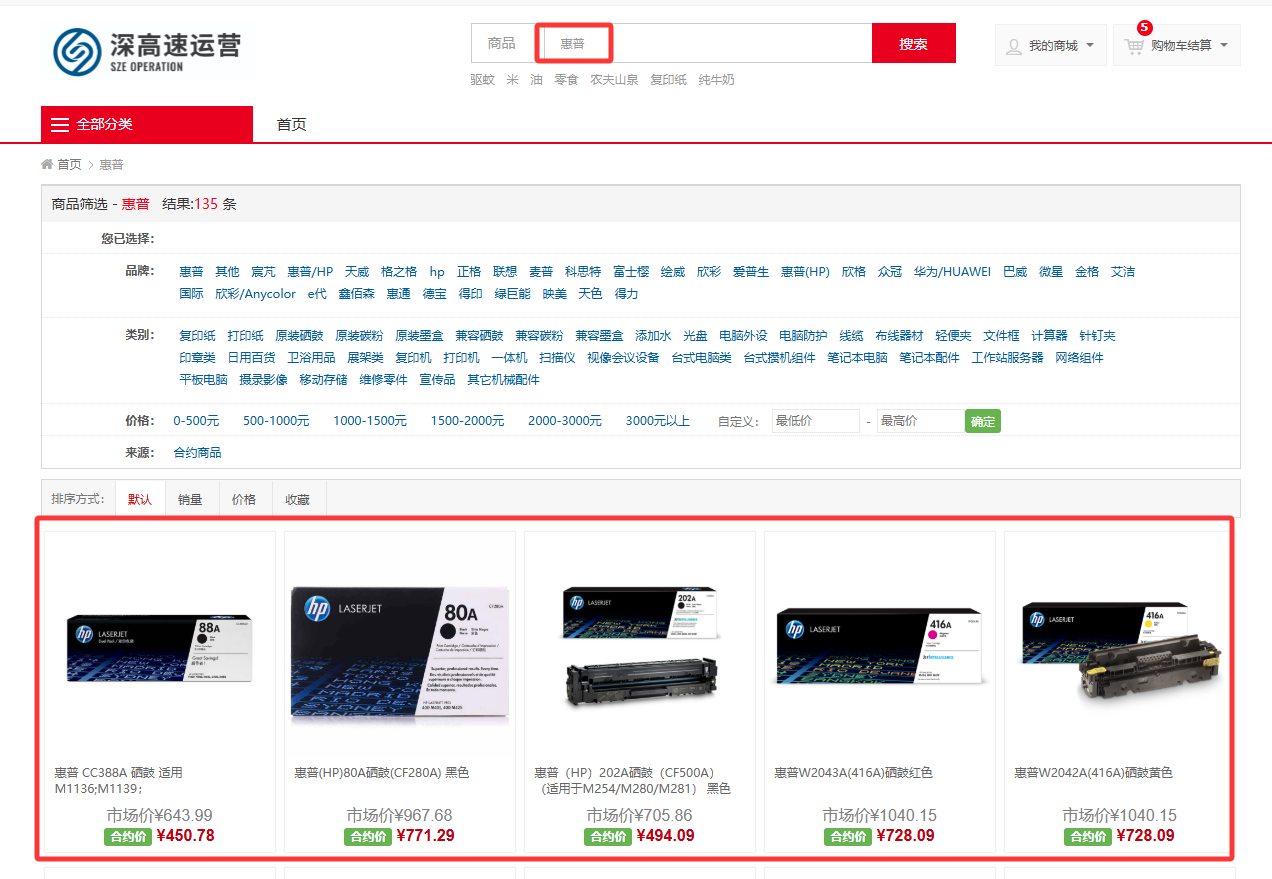The width and height of the screenshot is (1272, 879).
Task: Select hot keyword 驱蚊
Action: click(482, 80)
